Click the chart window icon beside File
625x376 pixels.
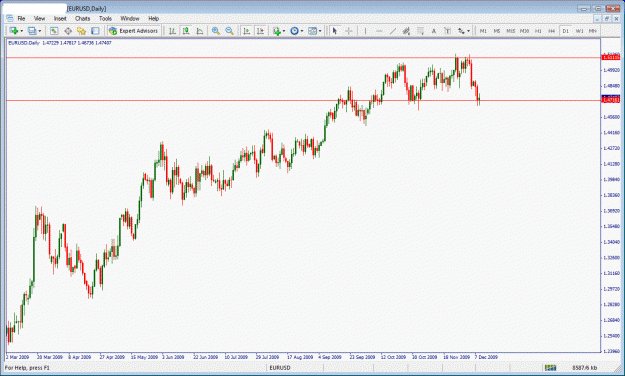(x=10, y=18)
